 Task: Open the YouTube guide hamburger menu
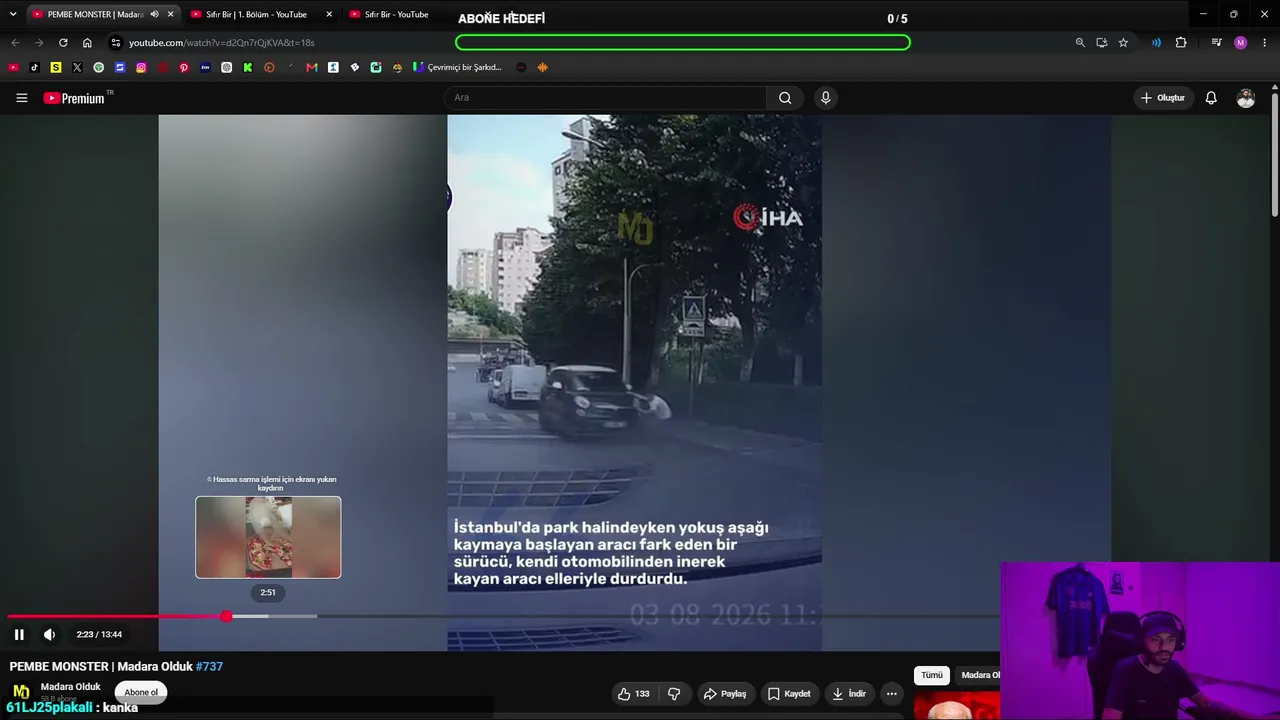click(x=21, y=98)
